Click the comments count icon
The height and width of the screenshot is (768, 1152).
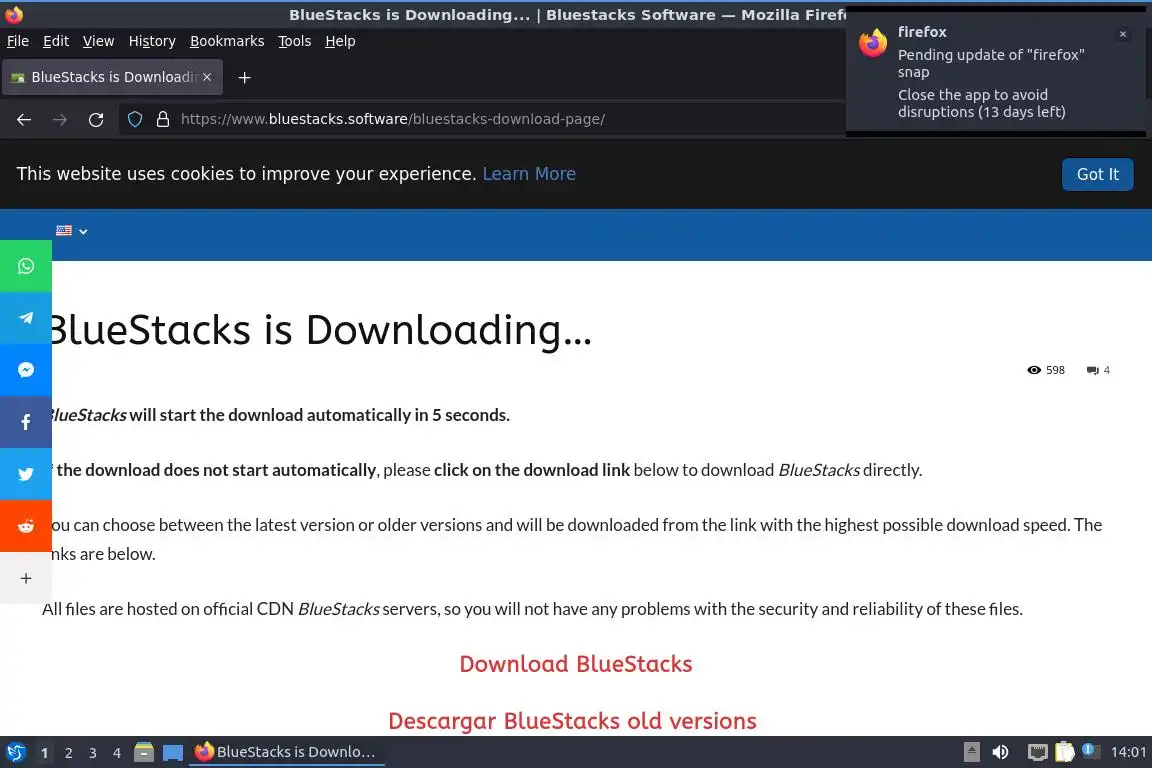pos(1092,370)
